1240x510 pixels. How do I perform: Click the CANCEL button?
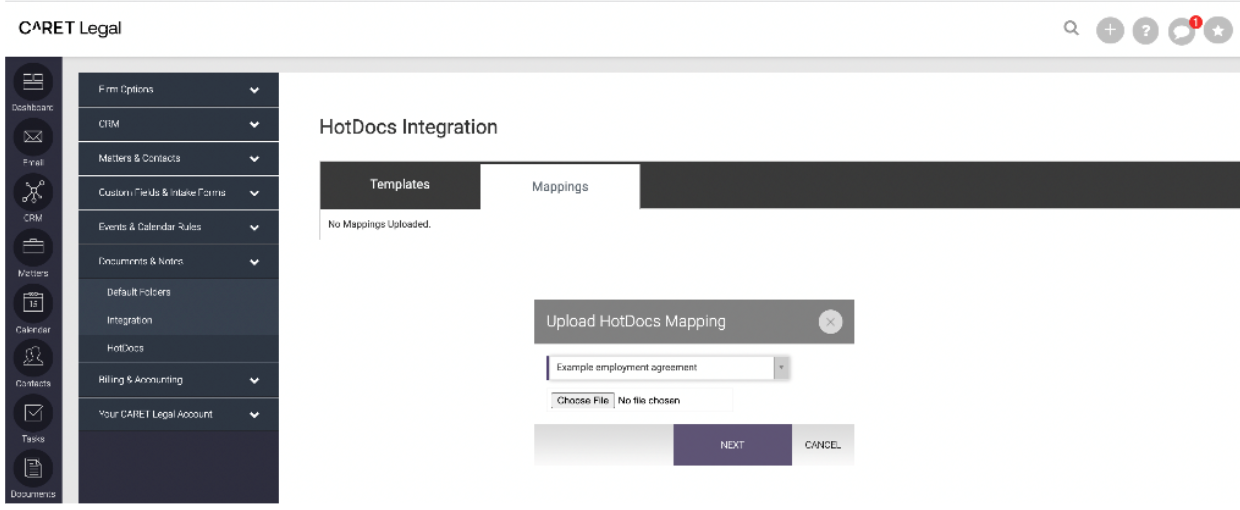tap(823, 445)
